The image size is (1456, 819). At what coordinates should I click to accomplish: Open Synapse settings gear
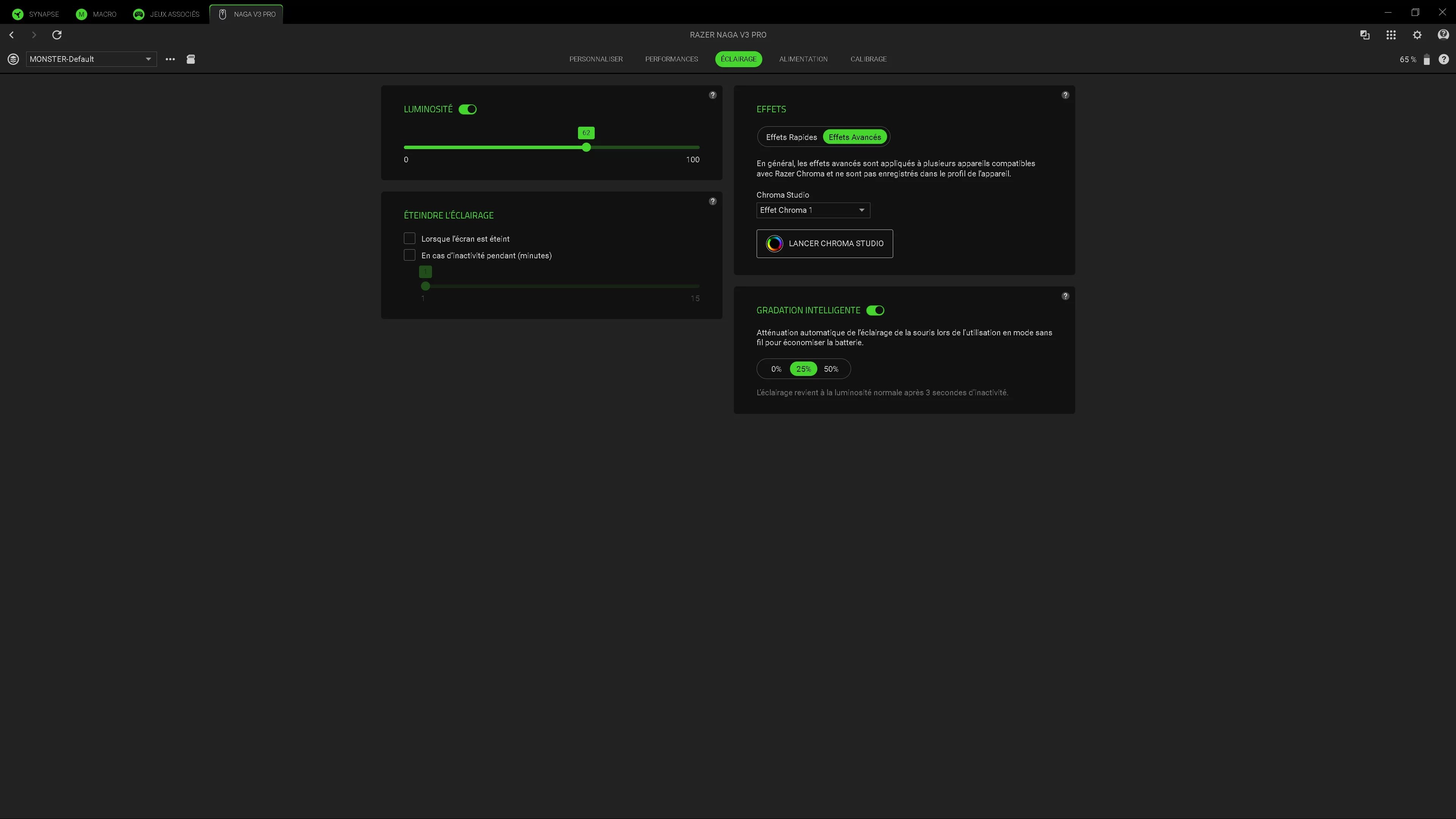point(1417,35)
